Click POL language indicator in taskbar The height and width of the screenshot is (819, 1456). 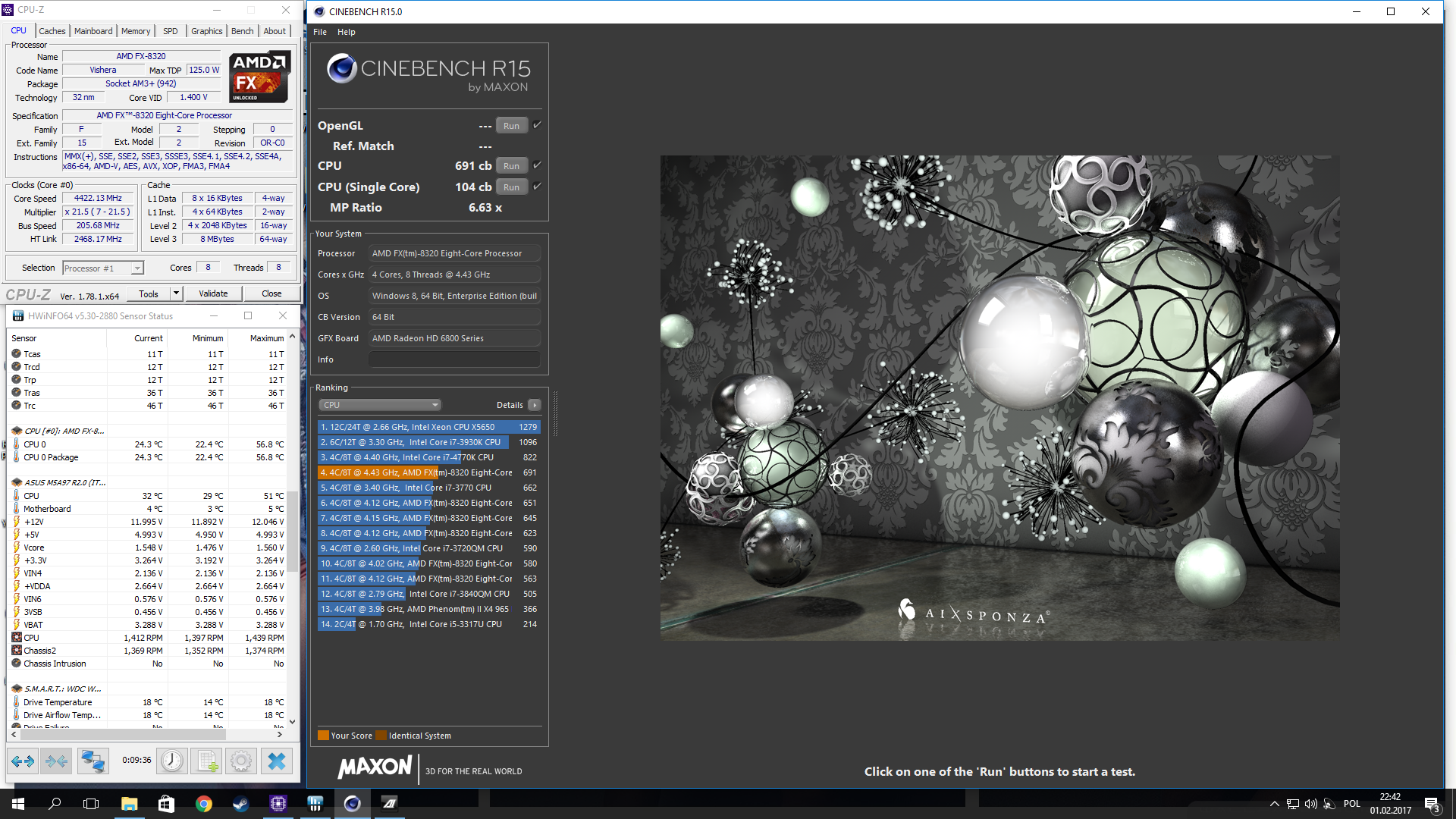[x=1352, y=804]
